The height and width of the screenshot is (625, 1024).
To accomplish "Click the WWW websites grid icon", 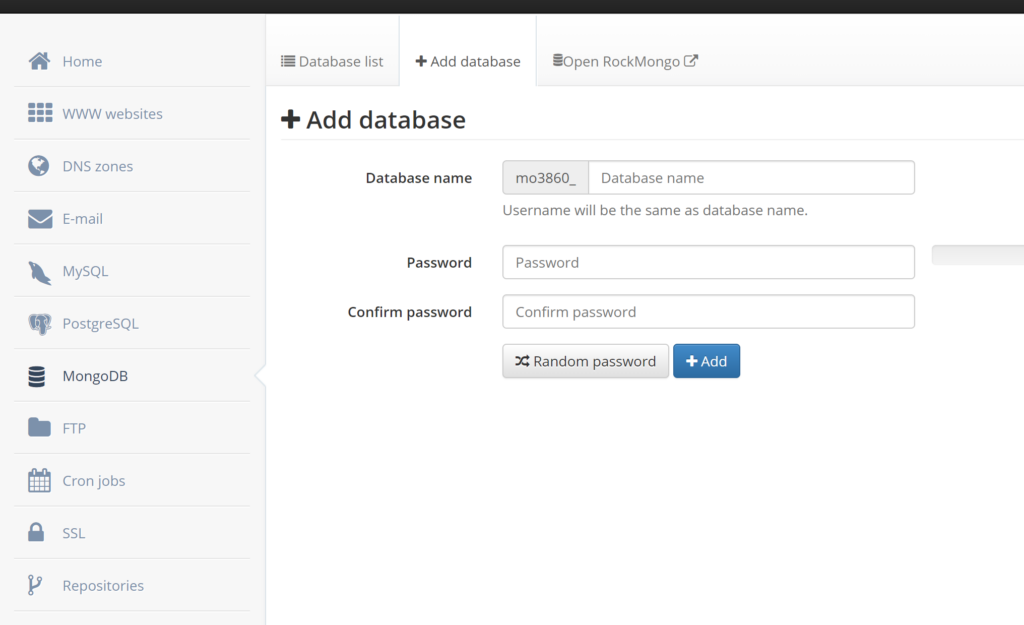I will pos(39,113).
